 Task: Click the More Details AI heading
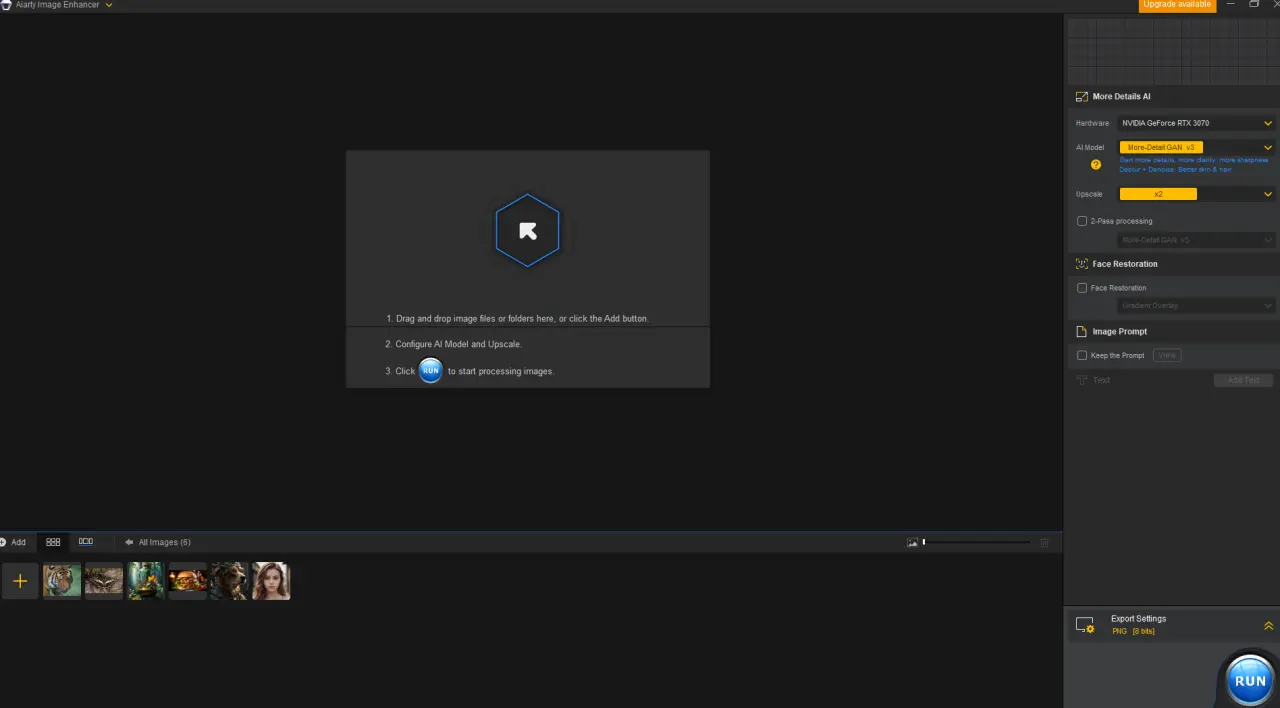point(1121,97)
